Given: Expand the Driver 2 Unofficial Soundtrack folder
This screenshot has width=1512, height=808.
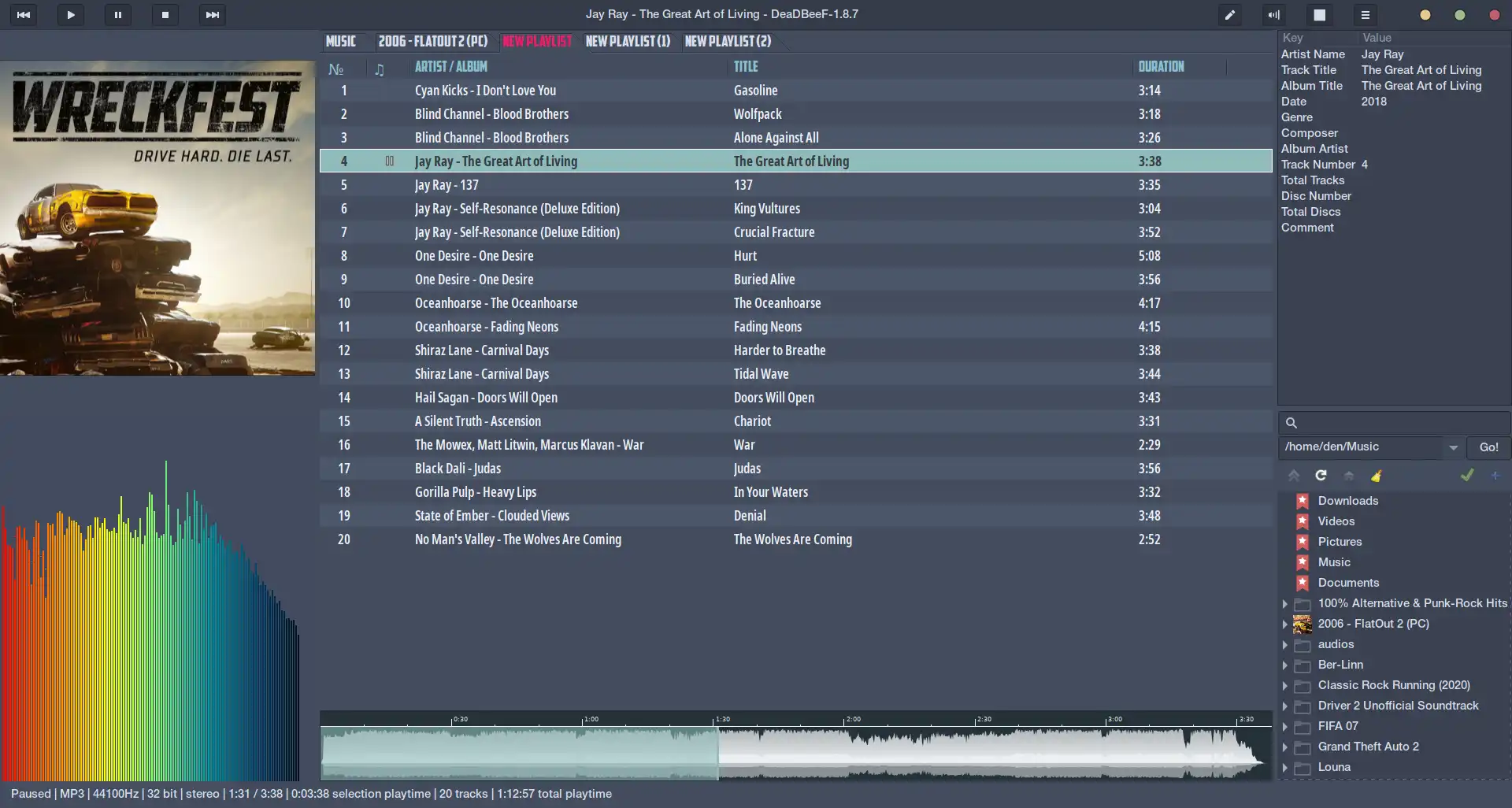Looking at the screenshot, I should tap(1284, 706).
